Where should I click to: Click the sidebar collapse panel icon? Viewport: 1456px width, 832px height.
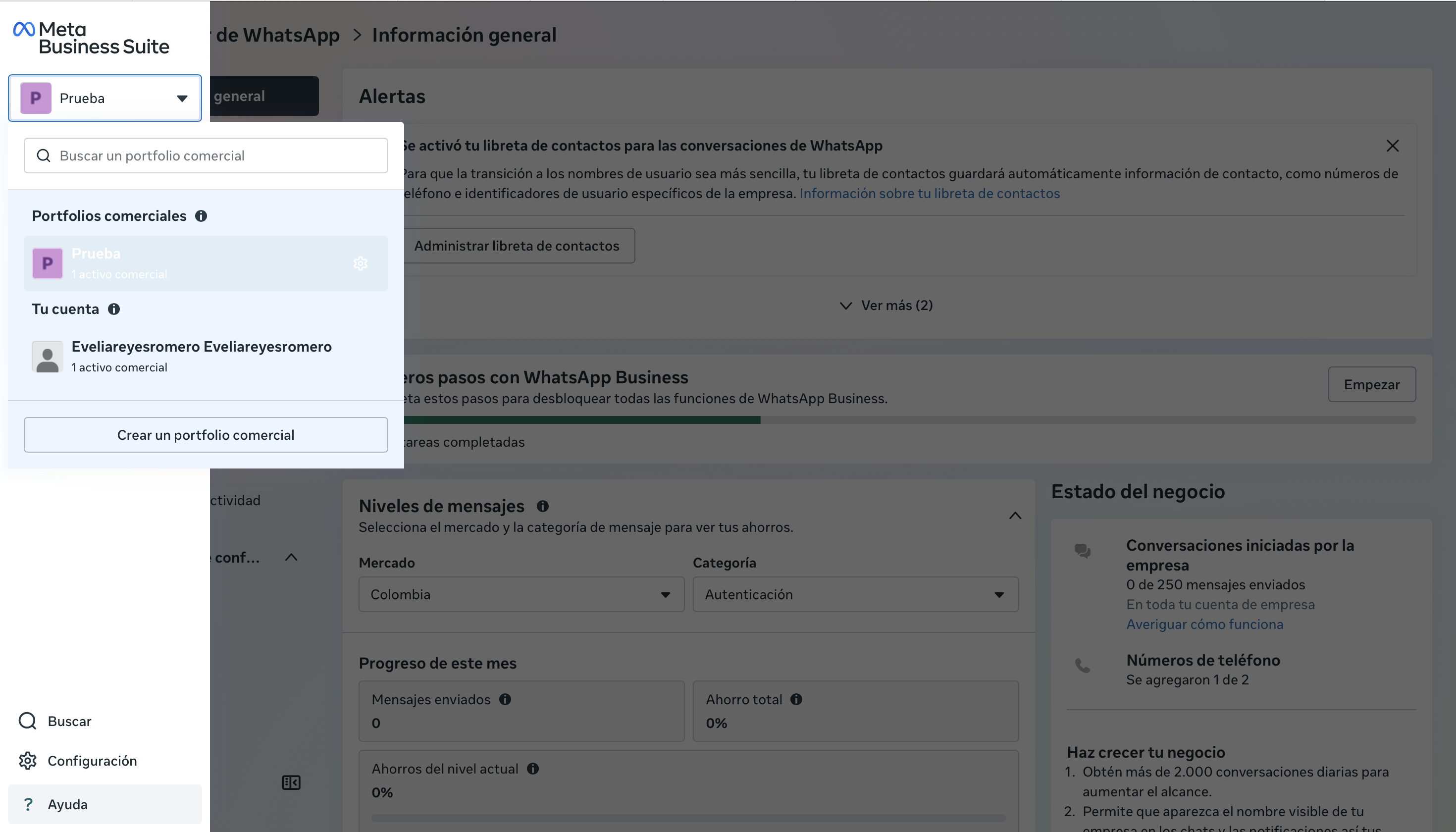tap(291, 782)
